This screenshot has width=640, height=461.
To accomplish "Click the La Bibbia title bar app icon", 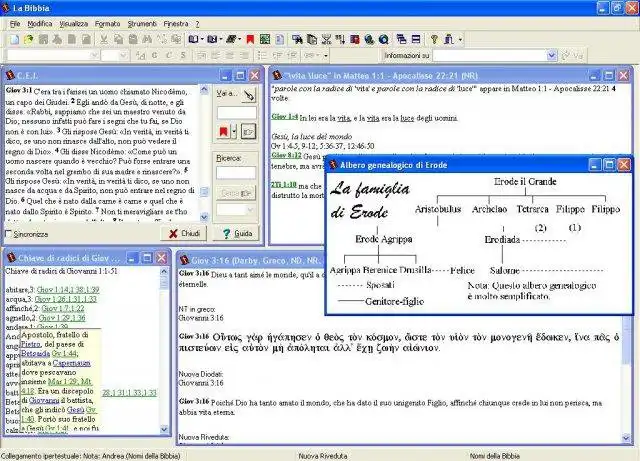I will click(x=5, y=7).
